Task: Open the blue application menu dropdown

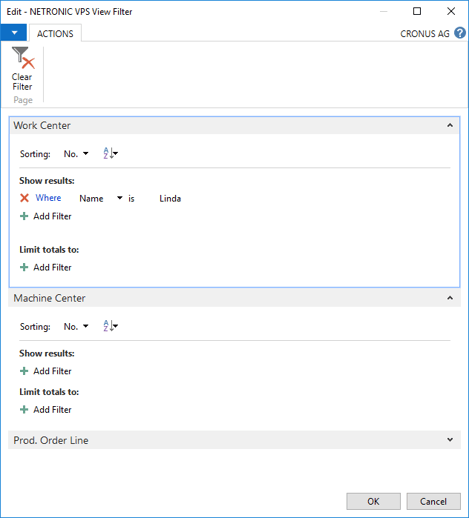Action: pos(14,33)
